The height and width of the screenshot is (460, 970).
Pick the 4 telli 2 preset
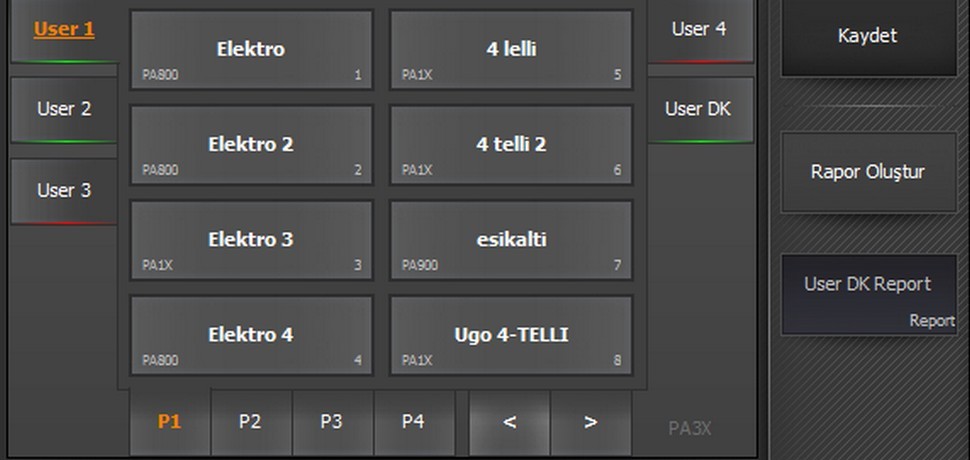511,145
